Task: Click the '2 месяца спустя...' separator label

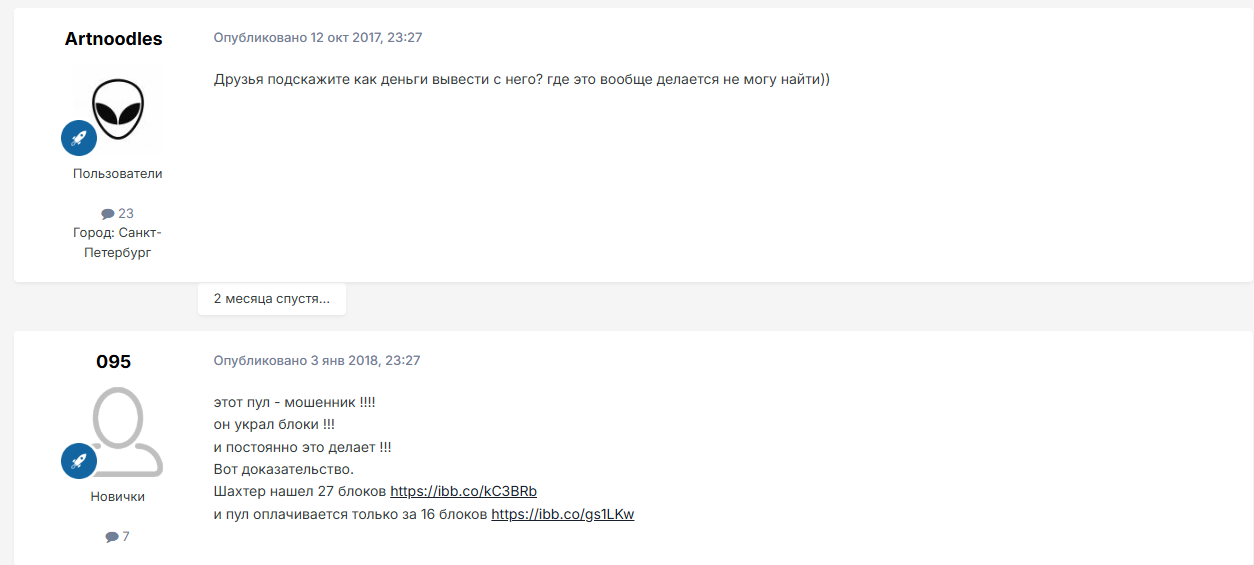Action: click(272, 299)
